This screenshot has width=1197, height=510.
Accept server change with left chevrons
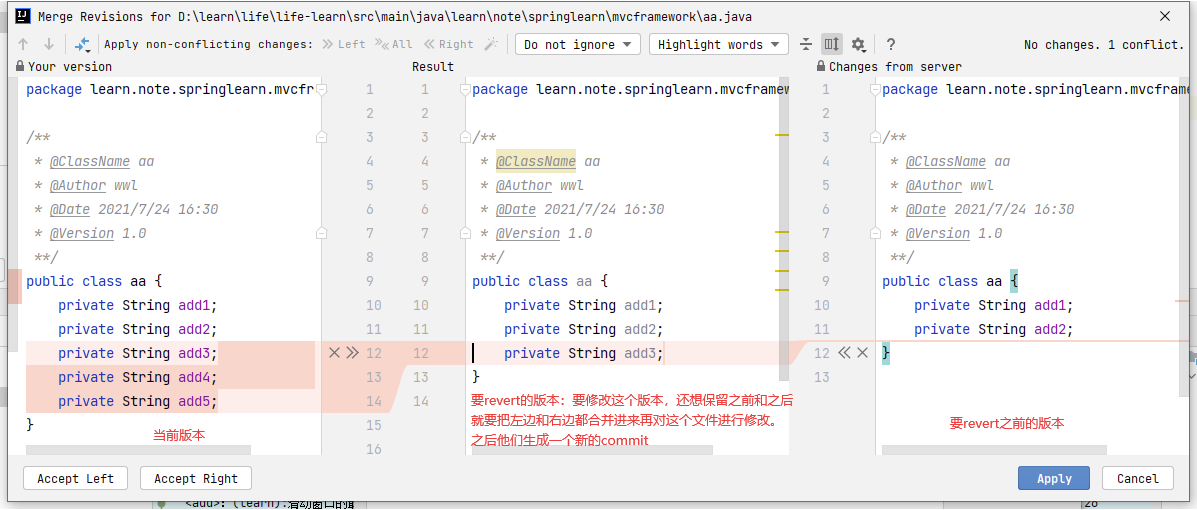pos(844,353)
